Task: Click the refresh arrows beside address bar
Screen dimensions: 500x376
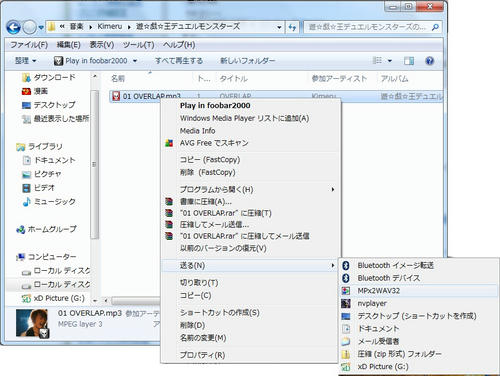Action: pos(292,27)
